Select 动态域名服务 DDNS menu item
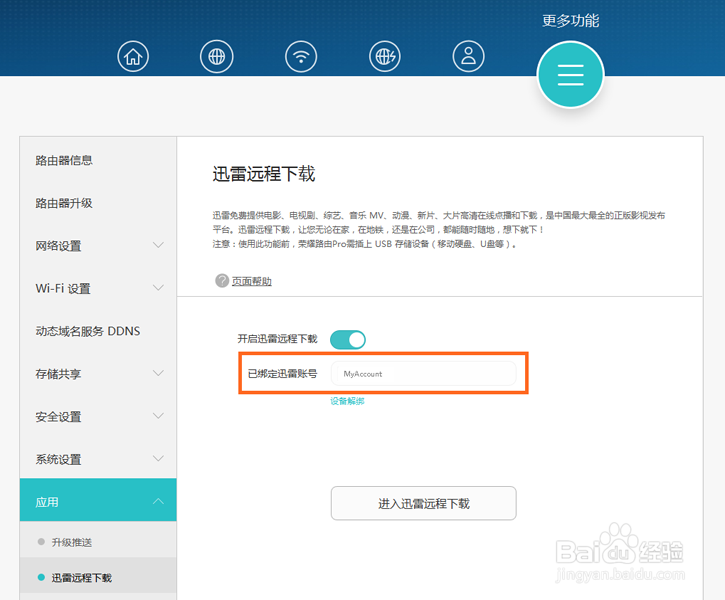Viewport: 725px width, 600px height. click(x=88, y=331)
